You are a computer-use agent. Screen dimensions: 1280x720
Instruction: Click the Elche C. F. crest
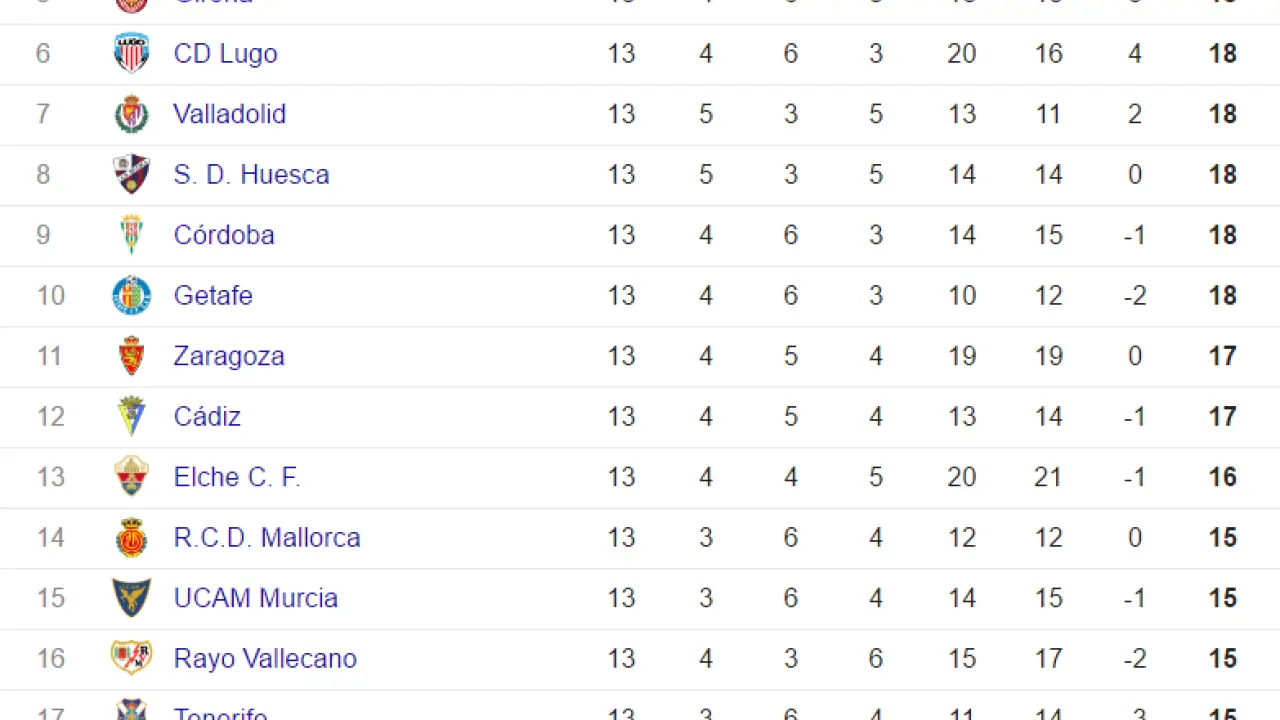click(131, 477)
